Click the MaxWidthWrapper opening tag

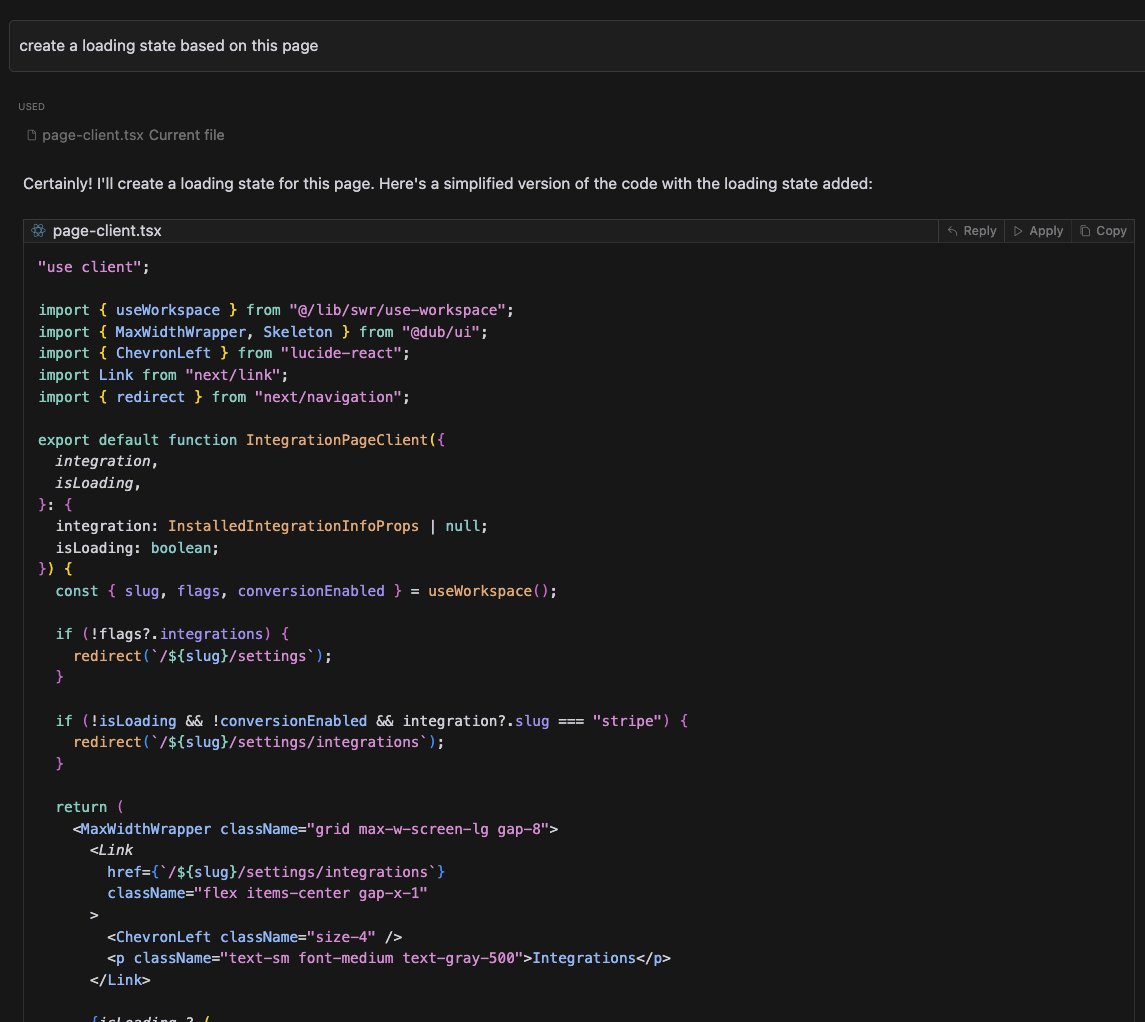point(315,829)
